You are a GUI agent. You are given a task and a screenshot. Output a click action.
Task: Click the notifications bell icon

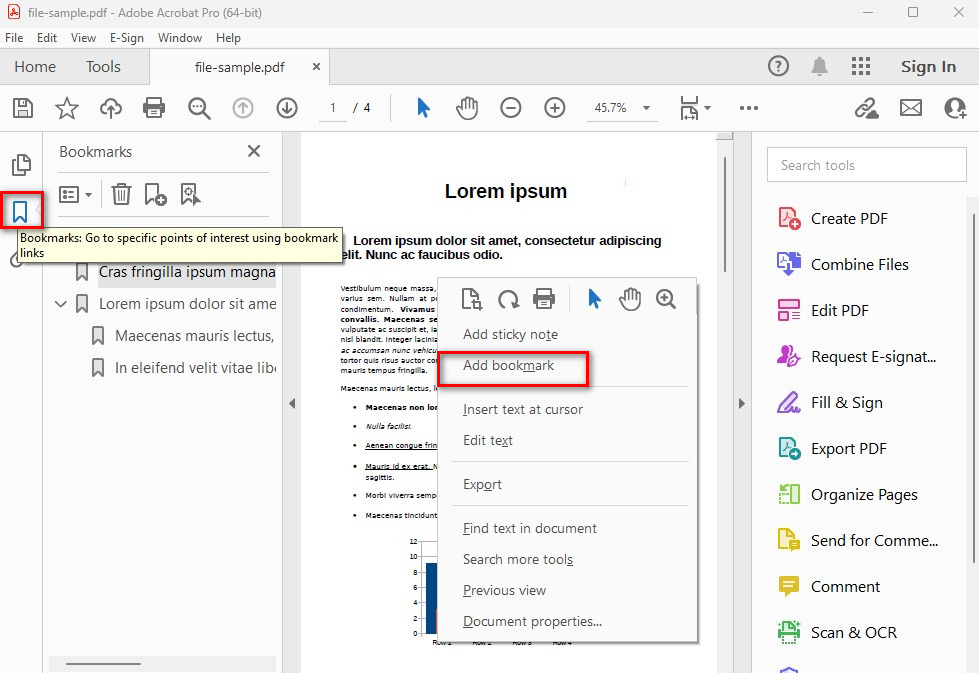point(819,67)
